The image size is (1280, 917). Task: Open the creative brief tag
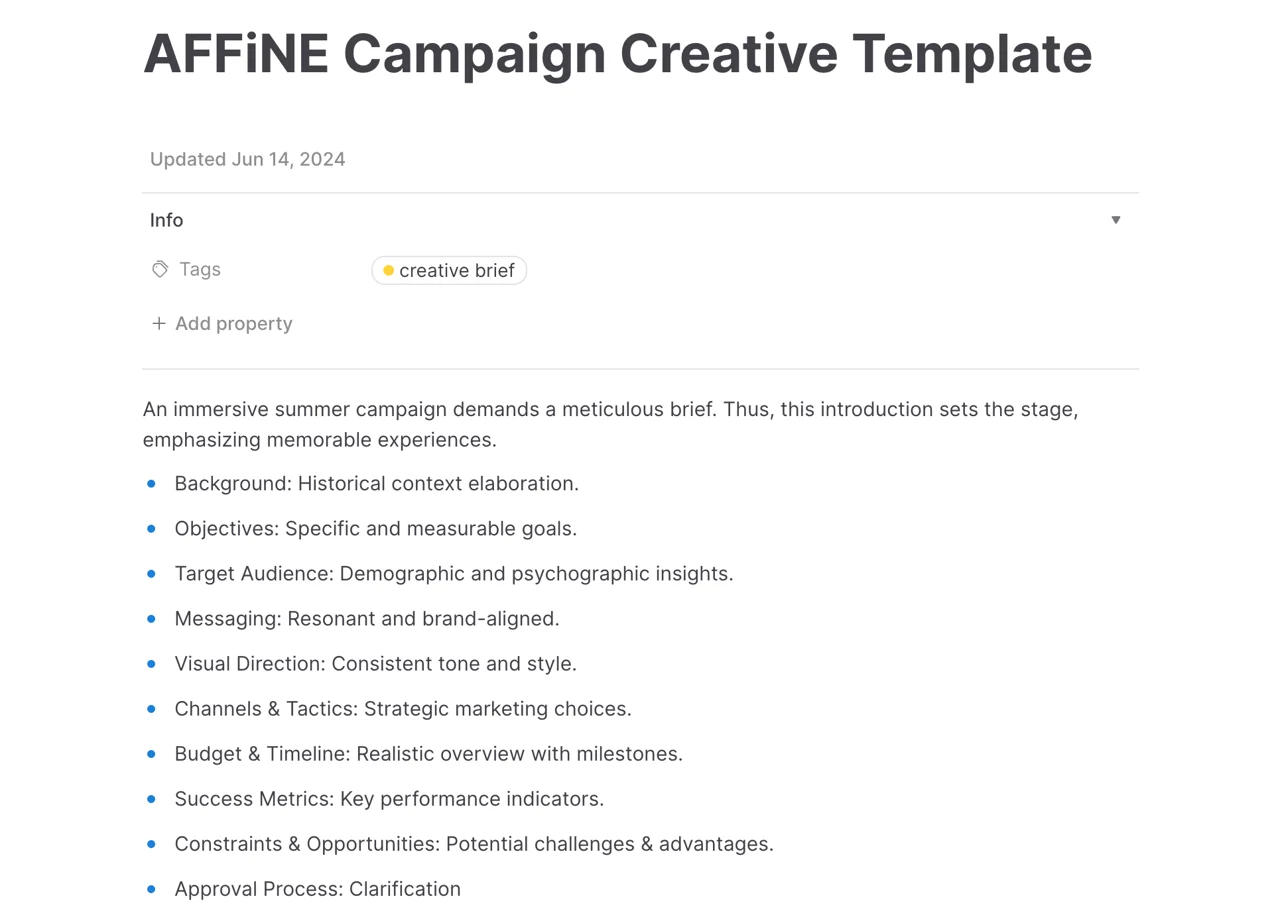449,271
